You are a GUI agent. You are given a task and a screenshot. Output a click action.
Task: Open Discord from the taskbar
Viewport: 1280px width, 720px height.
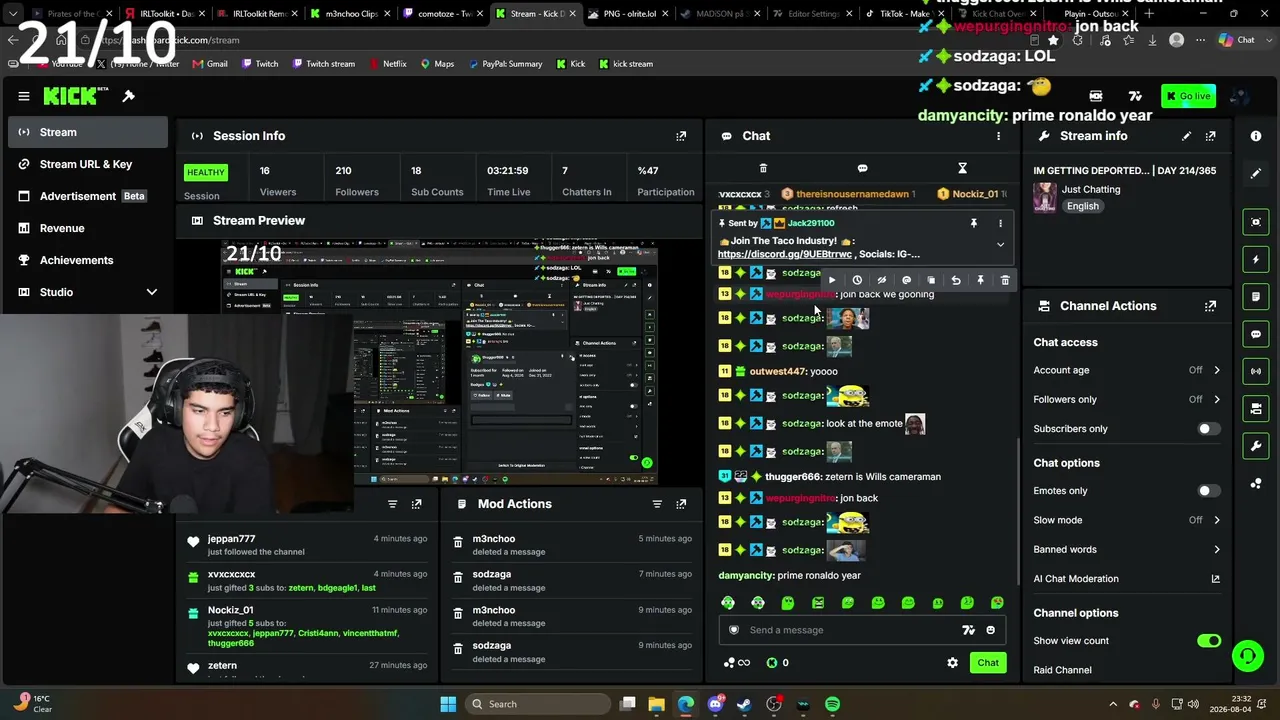(715, 704)
